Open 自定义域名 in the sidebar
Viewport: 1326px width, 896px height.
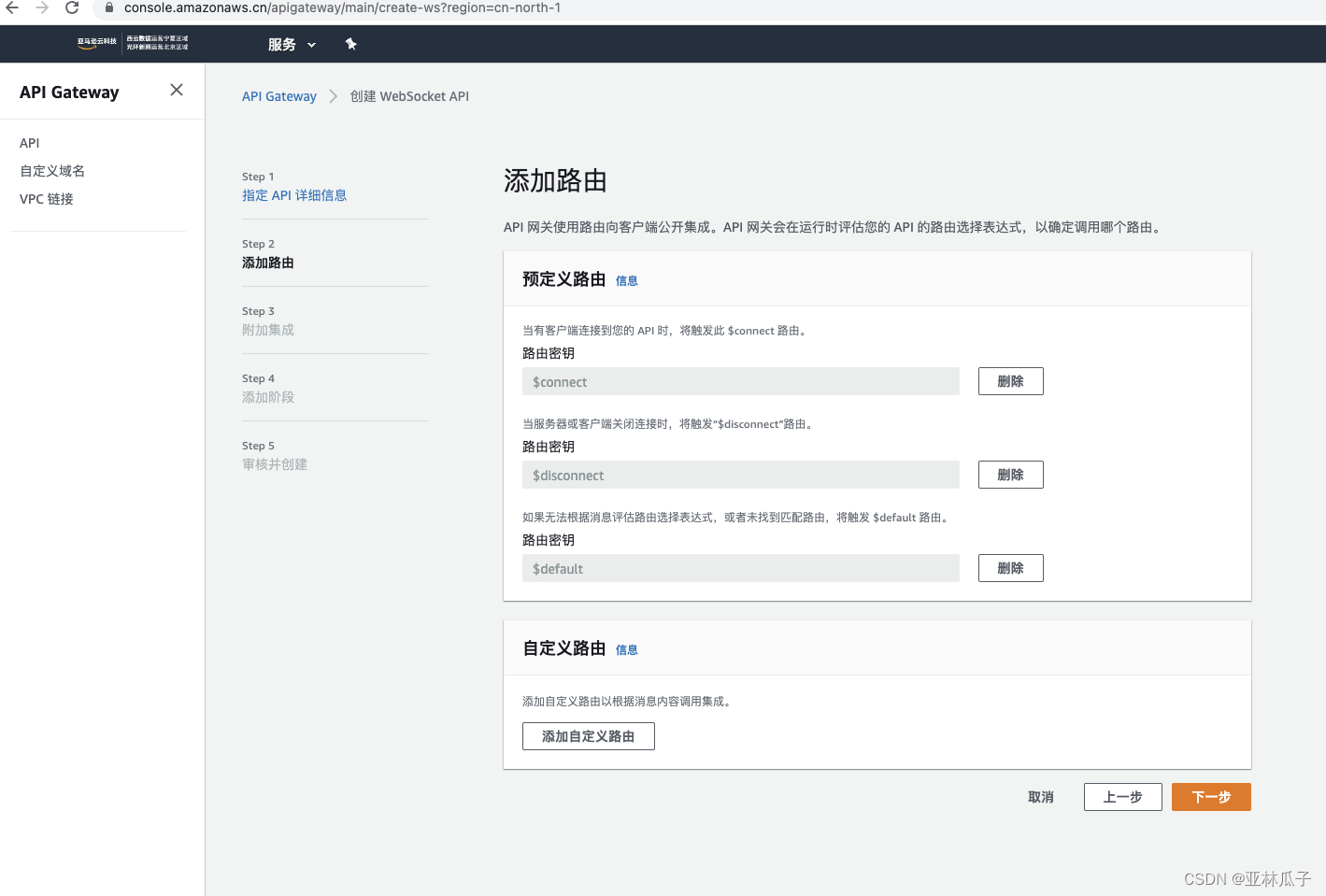coord(52,171)
